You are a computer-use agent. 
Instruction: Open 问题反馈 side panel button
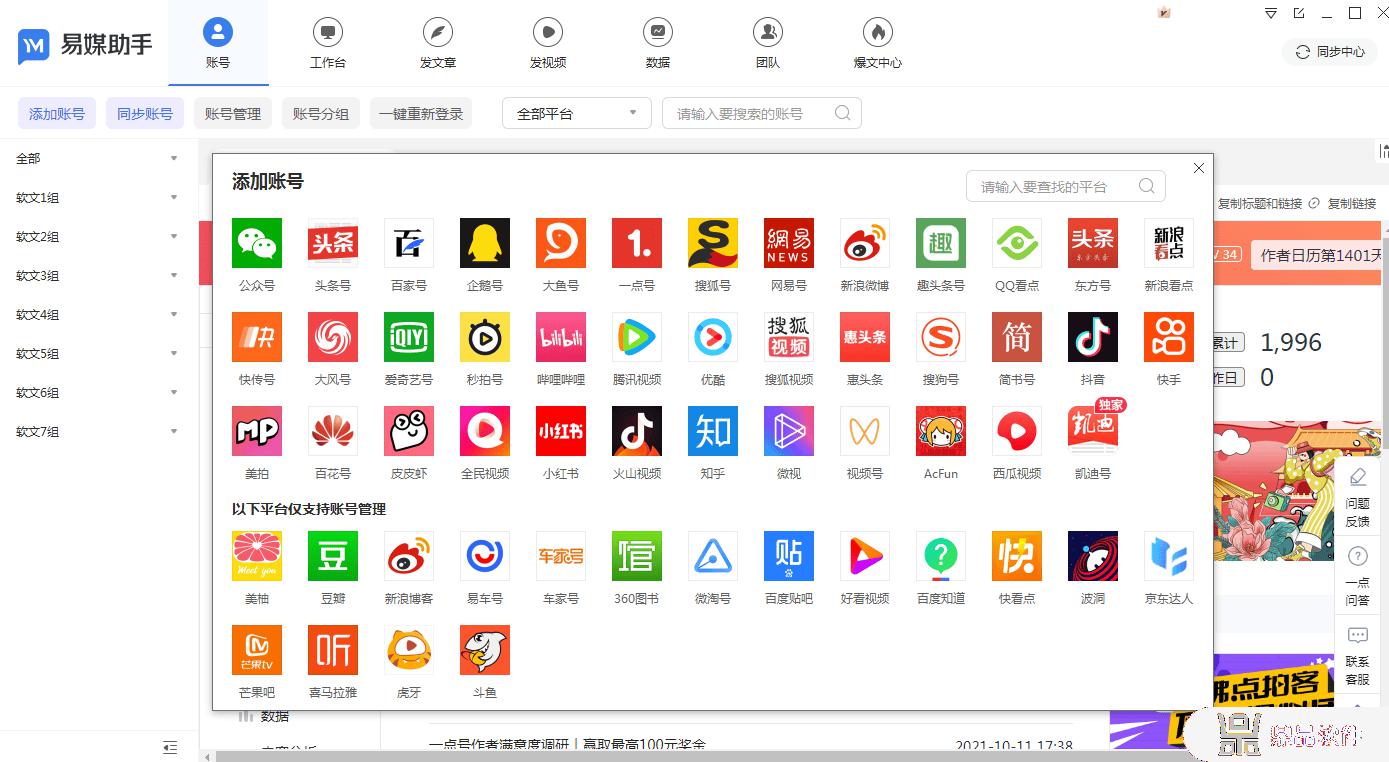pyautogui.click(x=1357, y=497)
